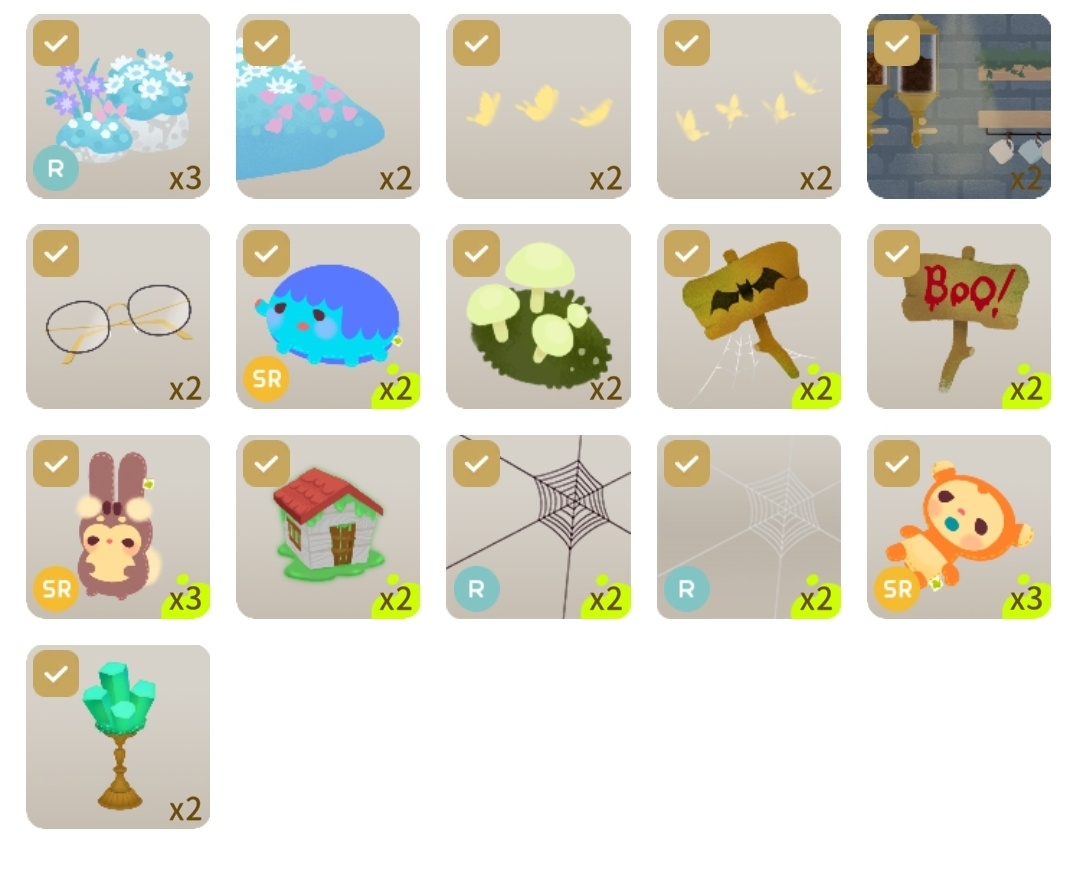Select the blue hedgehog SR item

tap(328, 316)
